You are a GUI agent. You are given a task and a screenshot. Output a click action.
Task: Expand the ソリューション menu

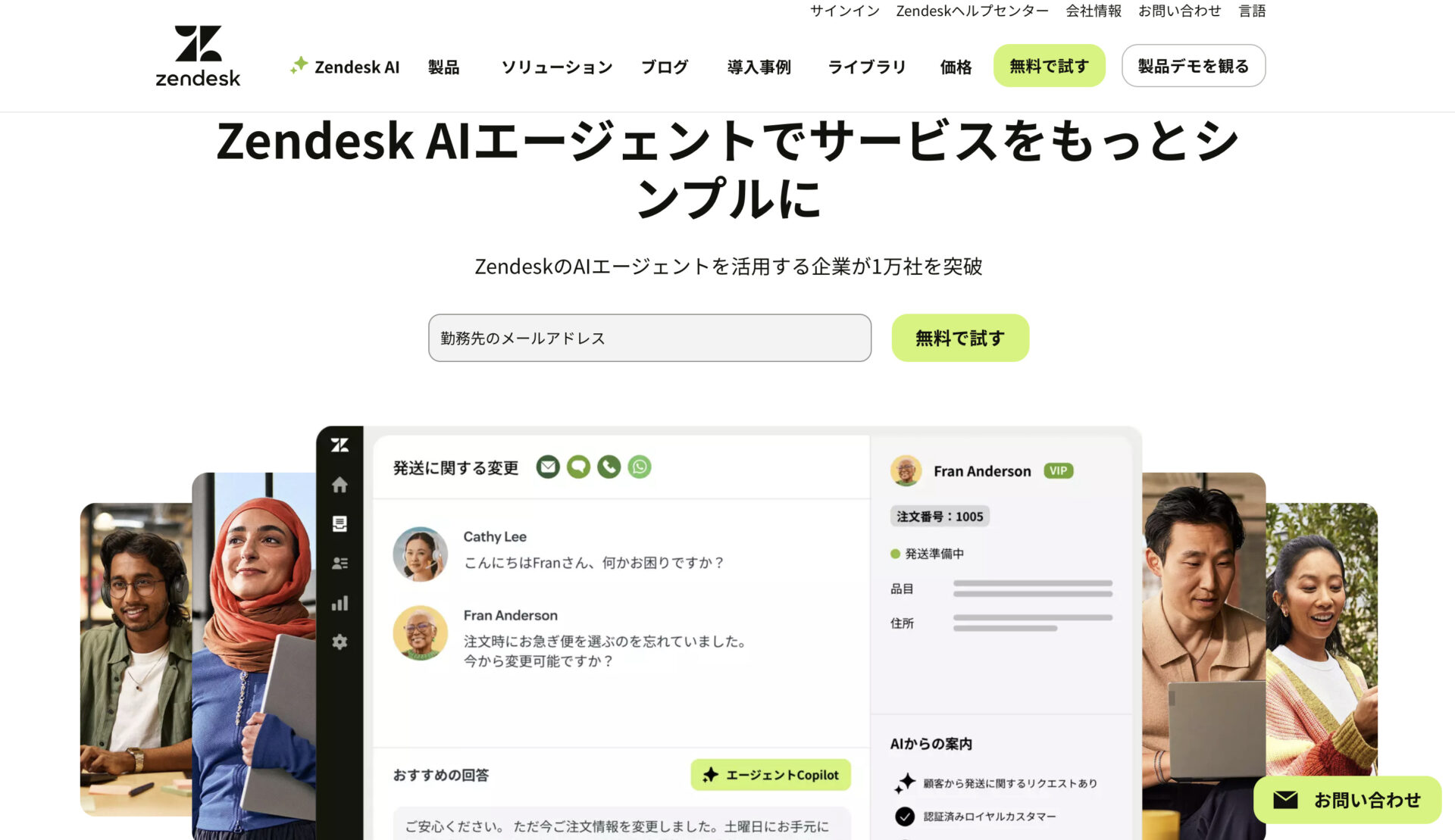tap(557, 67)
